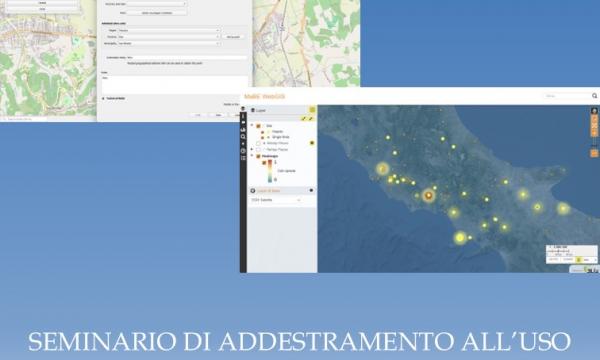Click into the Notes text area

[174, 84]
